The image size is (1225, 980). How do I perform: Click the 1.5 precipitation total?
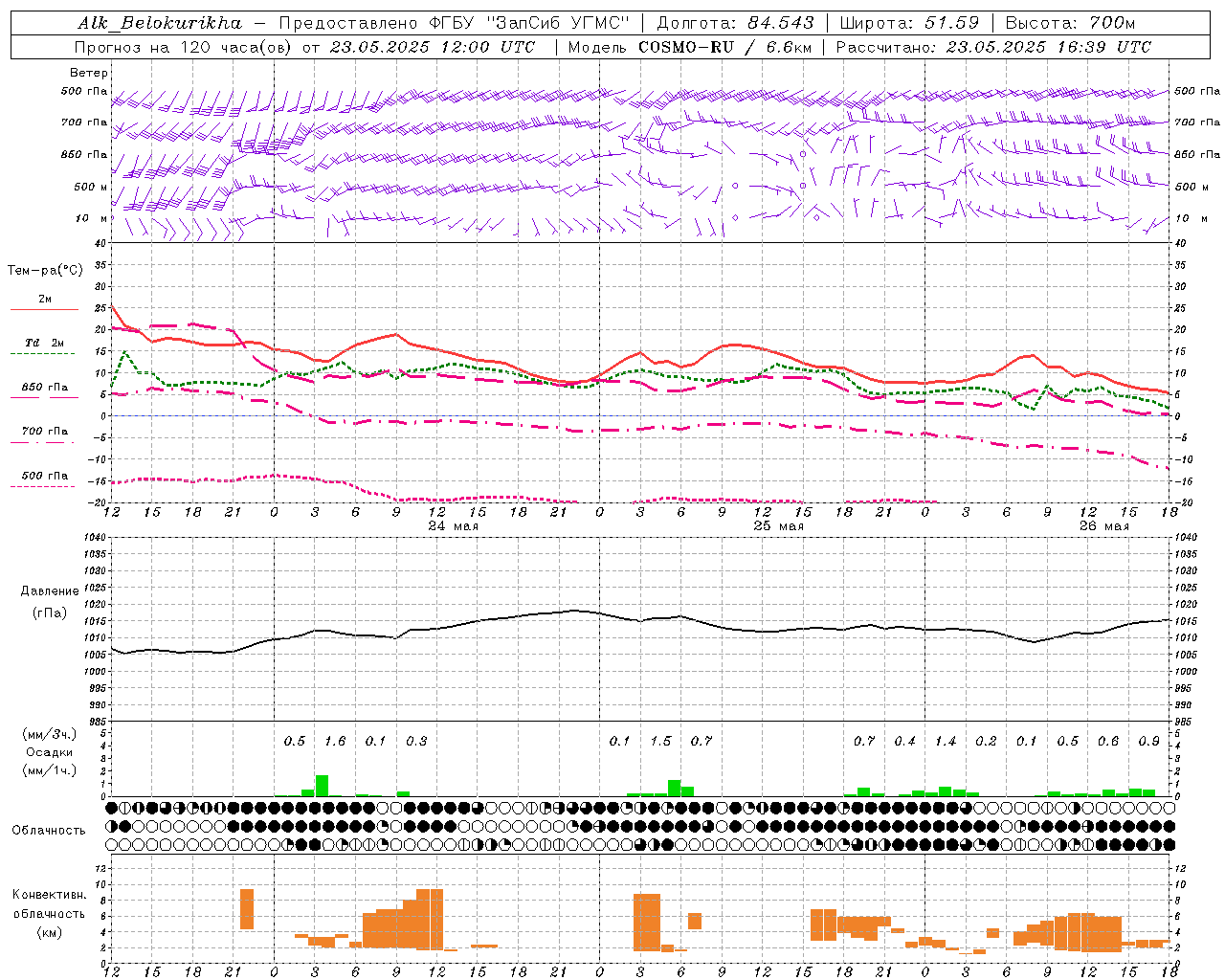(660, 742)
